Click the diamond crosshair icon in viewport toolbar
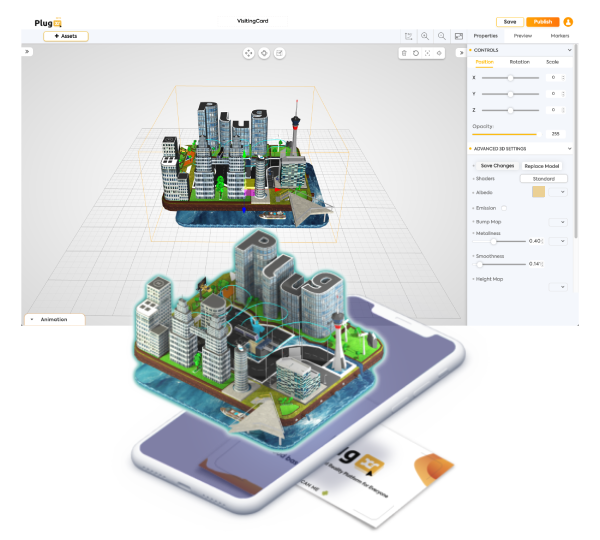 [x=439, y=53]
